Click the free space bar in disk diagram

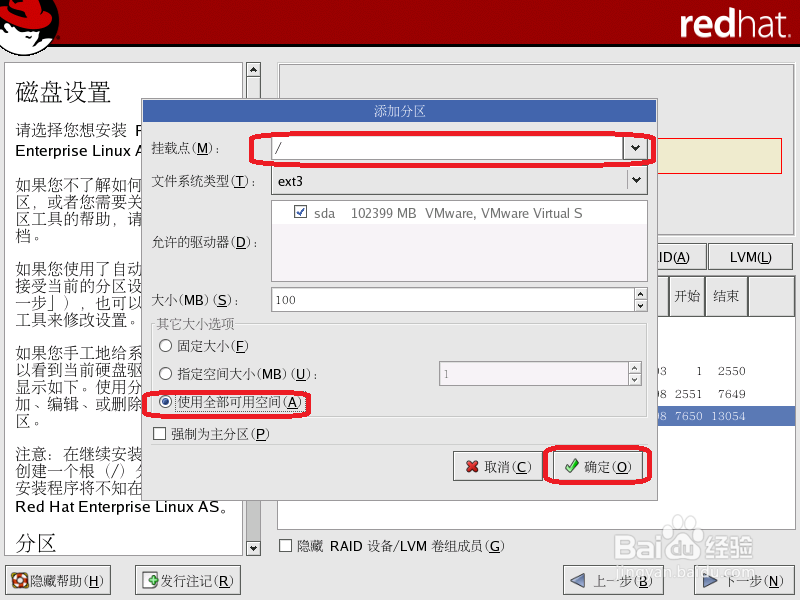pyautogui.click(x=719, y=156)
